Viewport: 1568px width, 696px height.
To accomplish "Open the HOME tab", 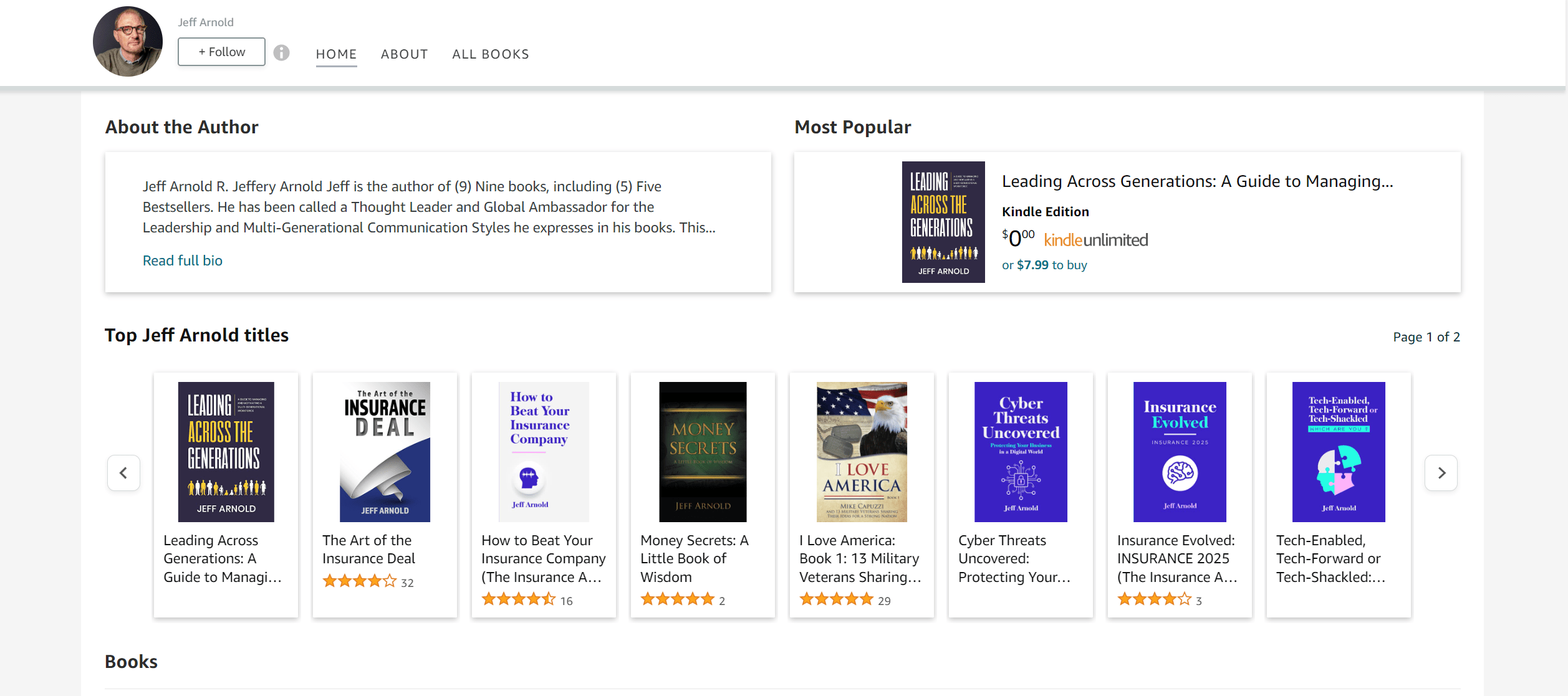I will coord(336,54).
